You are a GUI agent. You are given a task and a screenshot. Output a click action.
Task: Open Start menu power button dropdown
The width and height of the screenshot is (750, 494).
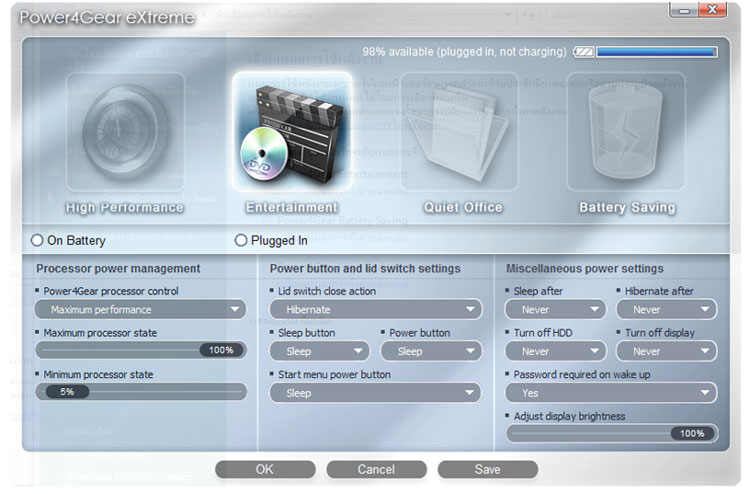click(x=376, y=393)
